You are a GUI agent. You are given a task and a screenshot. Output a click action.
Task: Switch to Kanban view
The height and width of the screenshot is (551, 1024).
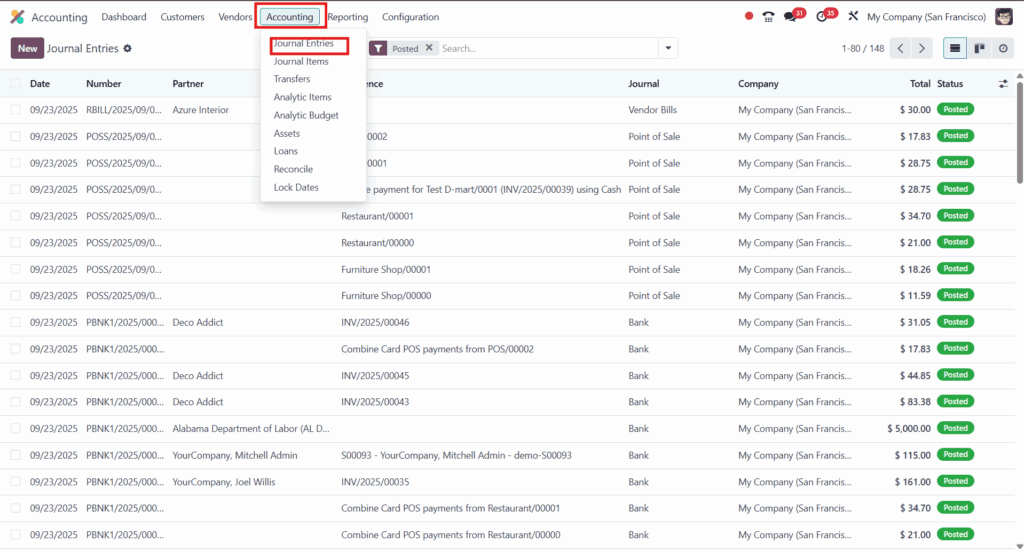[x=979, y=48]
